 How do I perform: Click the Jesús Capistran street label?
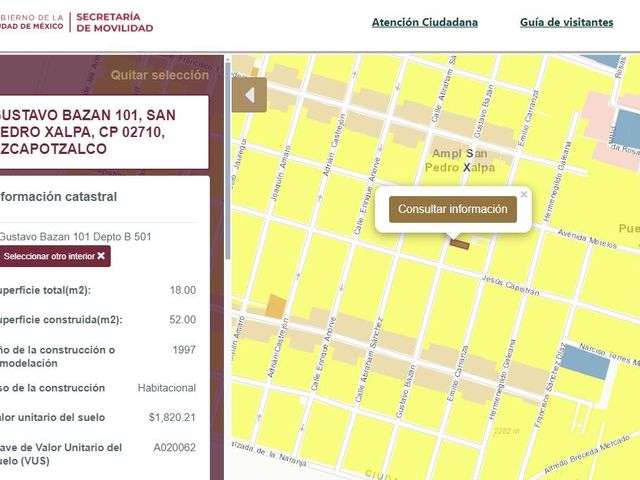(x=511, y=285)
